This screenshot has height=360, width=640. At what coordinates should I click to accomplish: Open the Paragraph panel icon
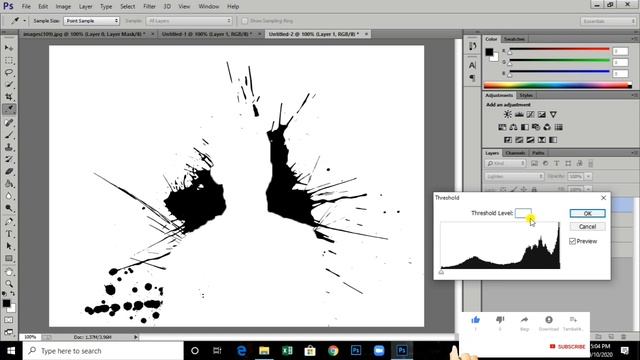point(472,78)
